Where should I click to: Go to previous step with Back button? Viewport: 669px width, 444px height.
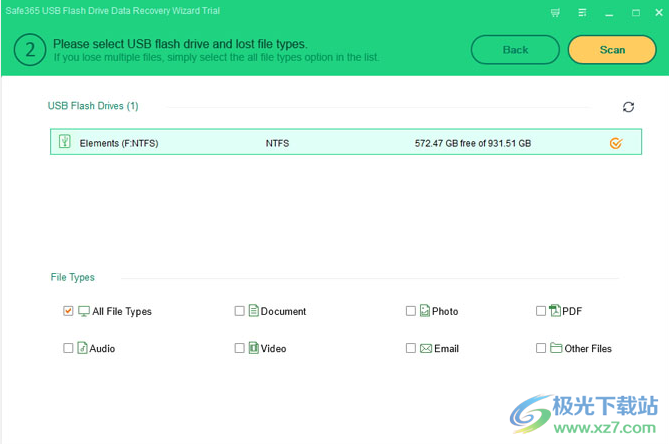point(515,50)
